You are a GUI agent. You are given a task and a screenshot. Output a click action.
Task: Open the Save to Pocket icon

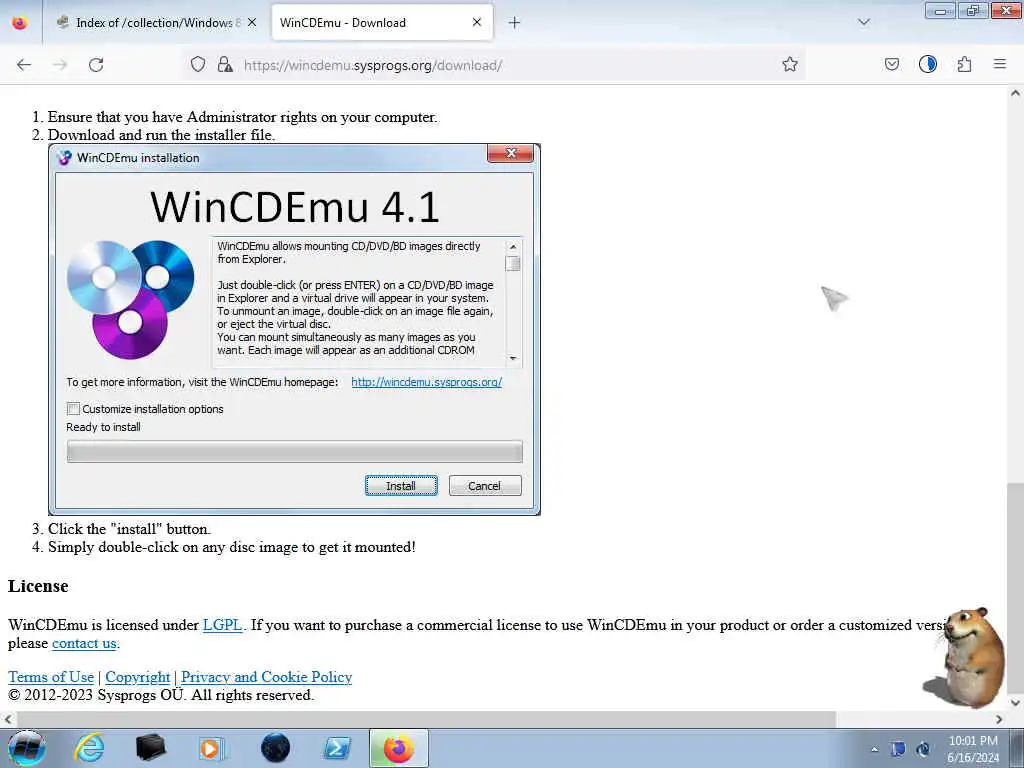coord(891,64)
